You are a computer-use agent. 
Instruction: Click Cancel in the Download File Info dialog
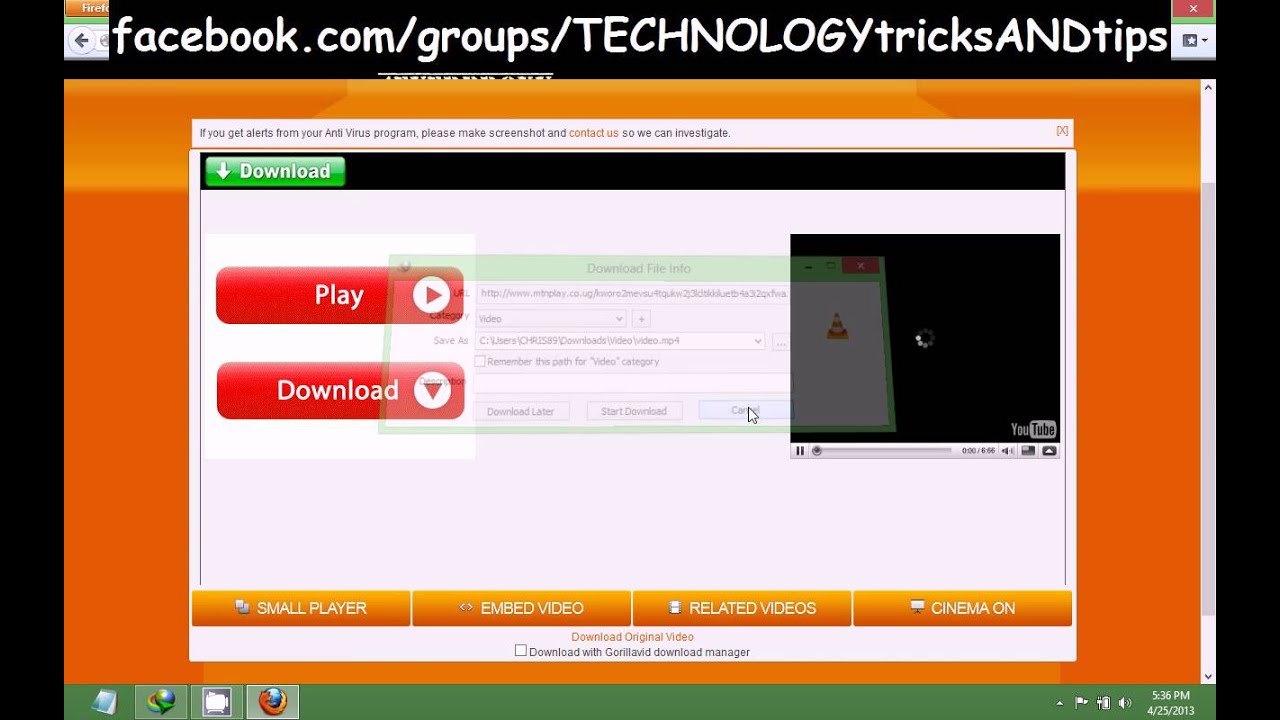click(x=746, y=411)
